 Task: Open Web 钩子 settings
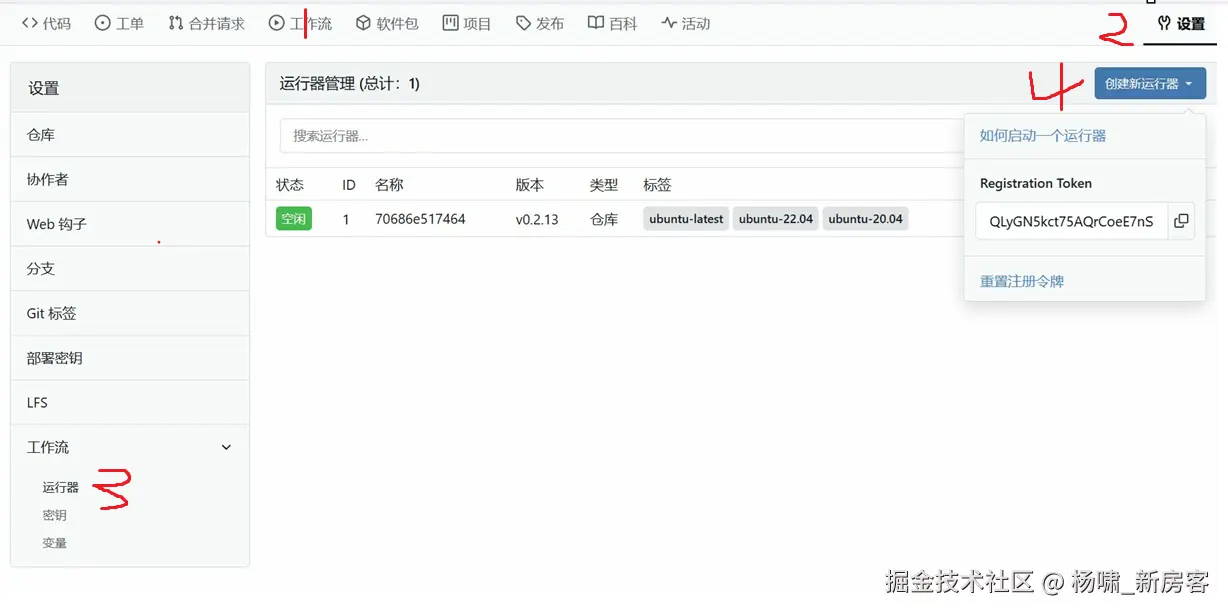pyautogui.click(x=130, y=224)
